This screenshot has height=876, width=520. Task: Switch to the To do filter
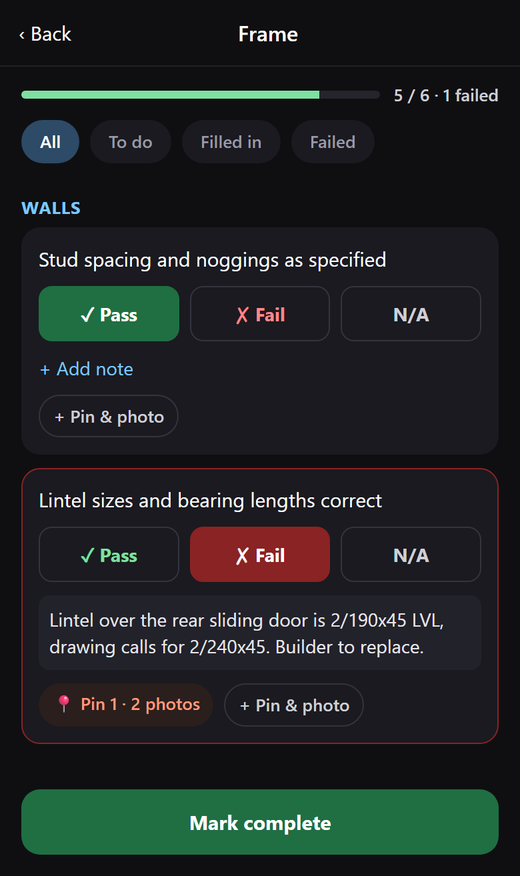130,142
